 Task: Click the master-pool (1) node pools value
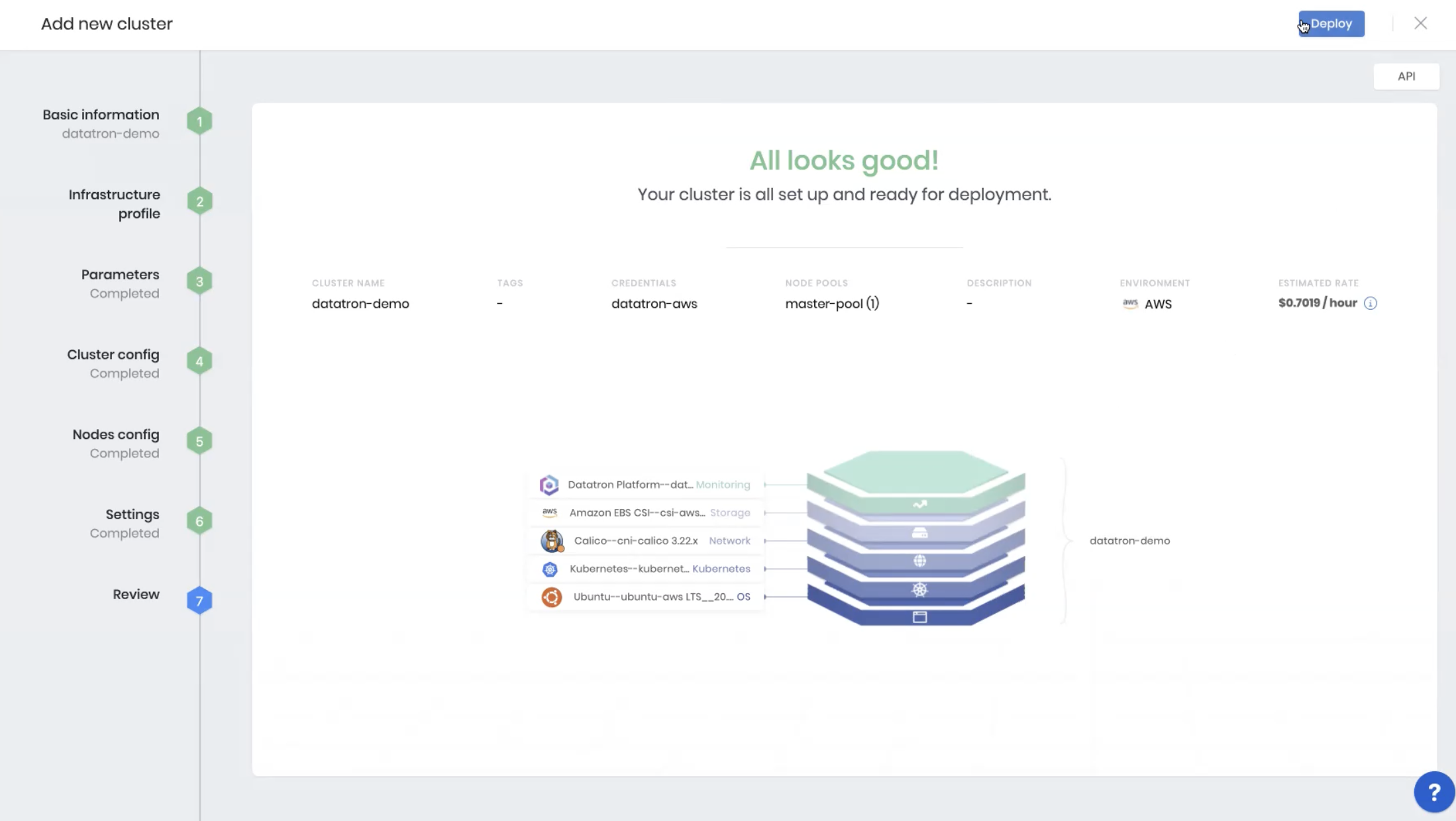pyautogui.click(x=832, y=304)
